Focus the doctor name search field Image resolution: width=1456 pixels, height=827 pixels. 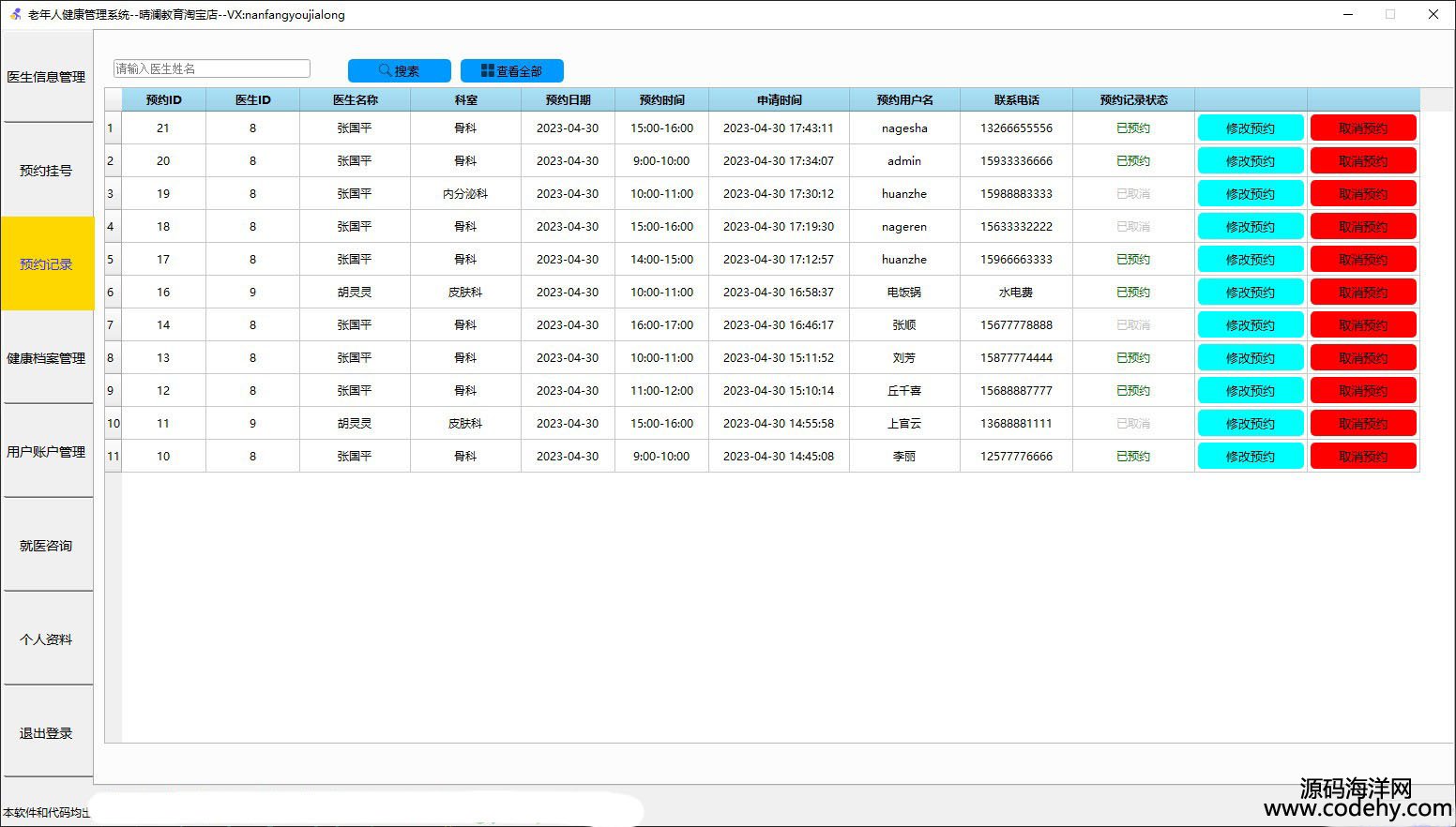(x=211, y=68)
